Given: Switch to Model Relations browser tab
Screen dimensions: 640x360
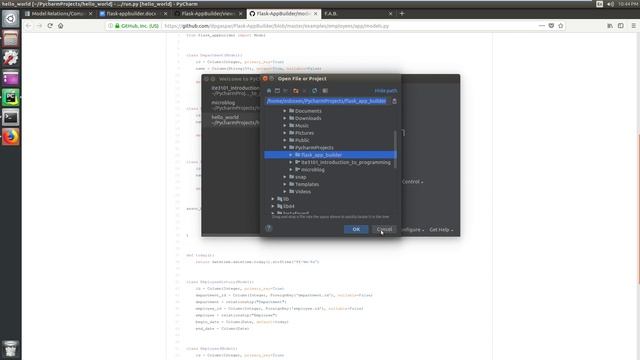Looking at the screenshot, I should [59, 13].
